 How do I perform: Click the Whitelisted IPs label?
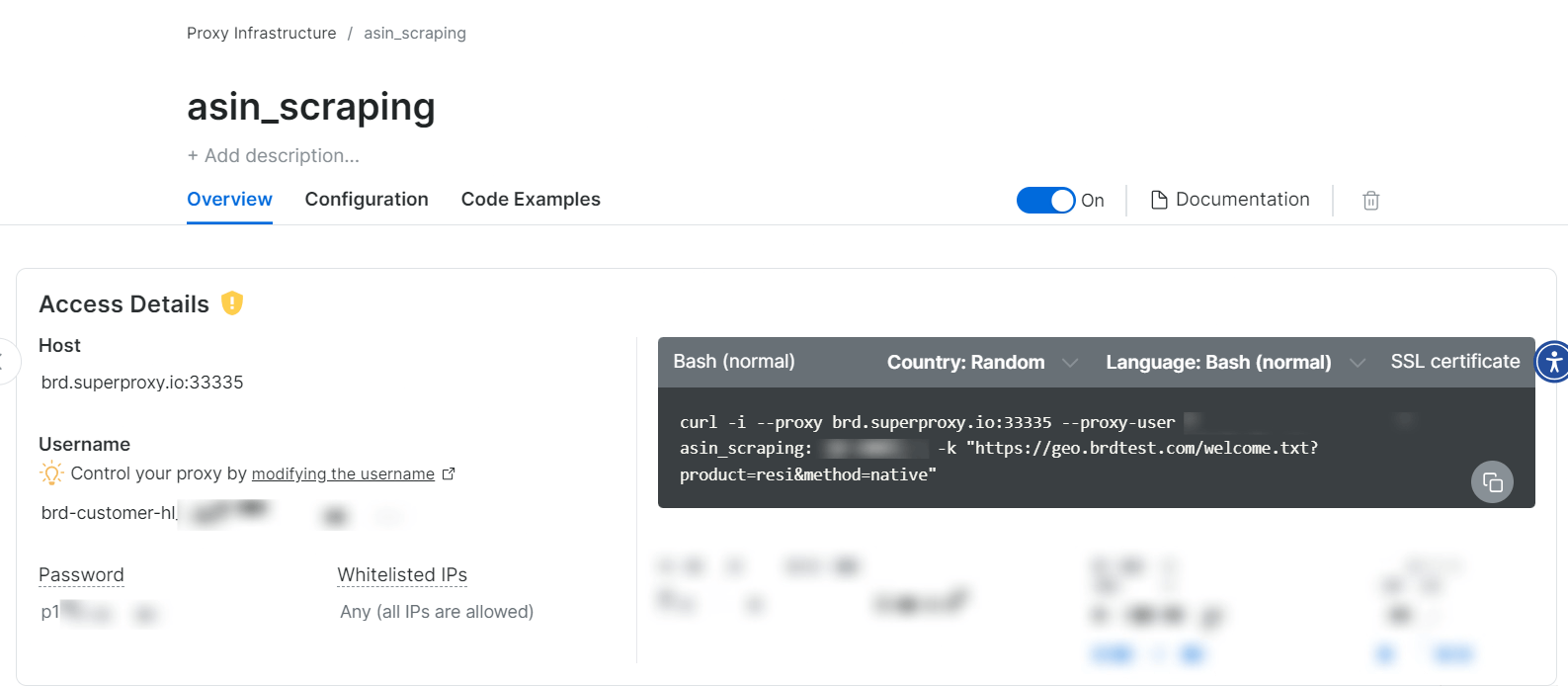(402, 575)
